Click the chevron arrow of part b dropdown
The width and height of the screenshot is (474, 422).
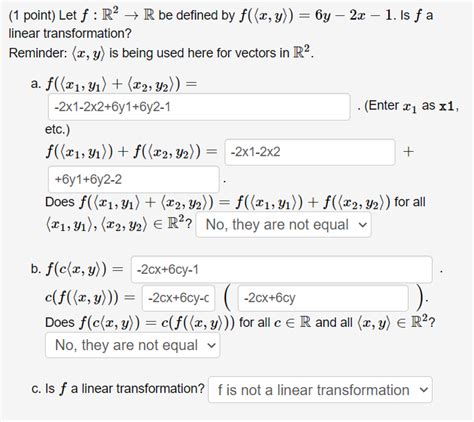point(211,345)
